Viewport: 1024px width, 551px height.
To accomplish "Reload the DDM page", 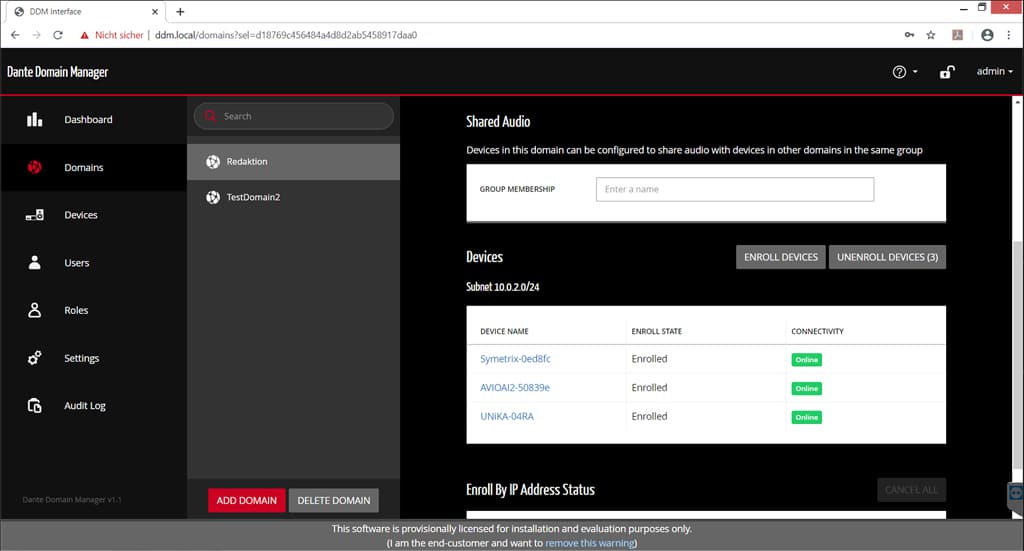I will point(58,35).
